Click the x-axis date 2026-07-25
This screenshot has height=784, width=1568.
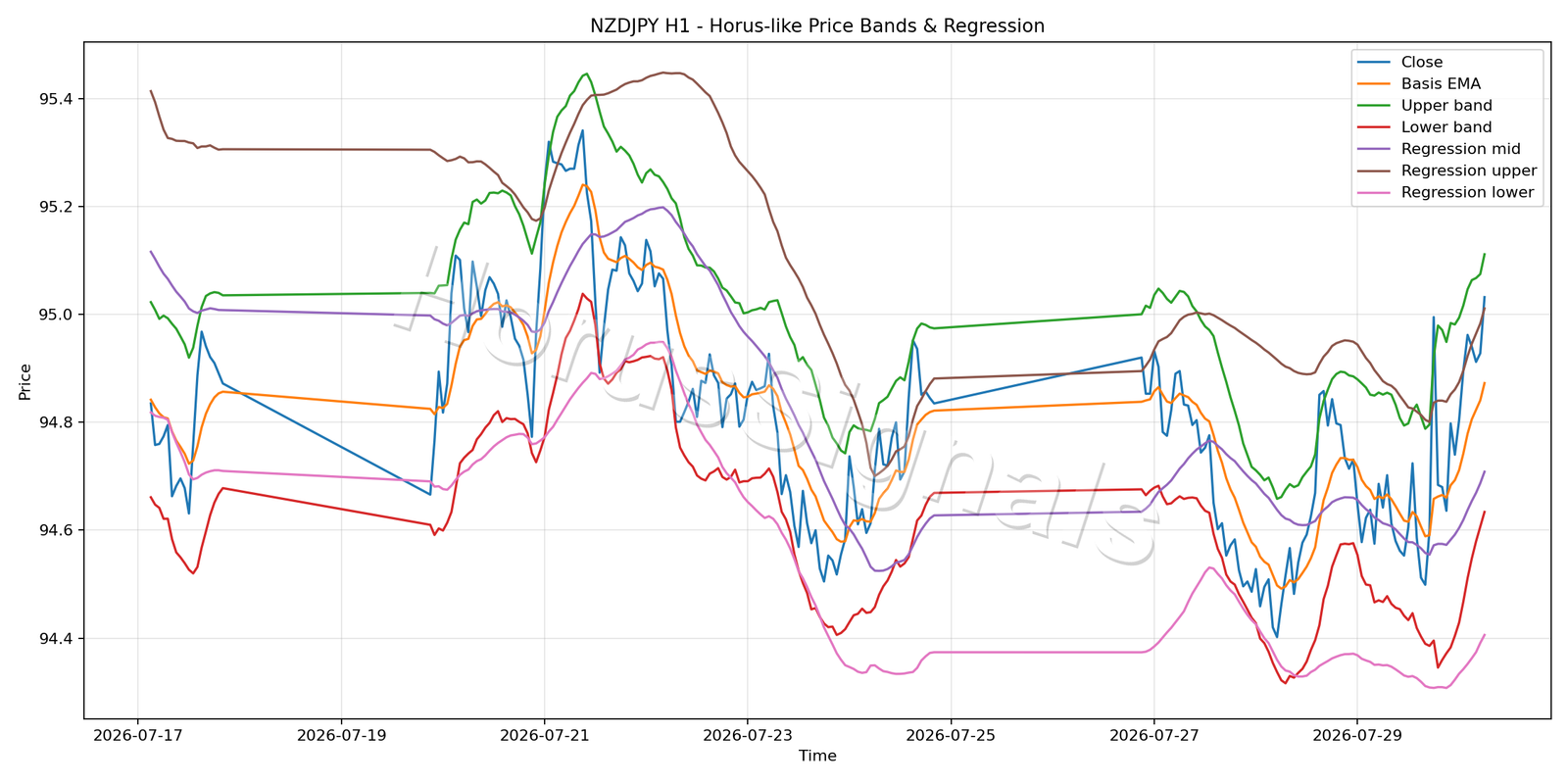pyautogui.click(x=951, y=734)
